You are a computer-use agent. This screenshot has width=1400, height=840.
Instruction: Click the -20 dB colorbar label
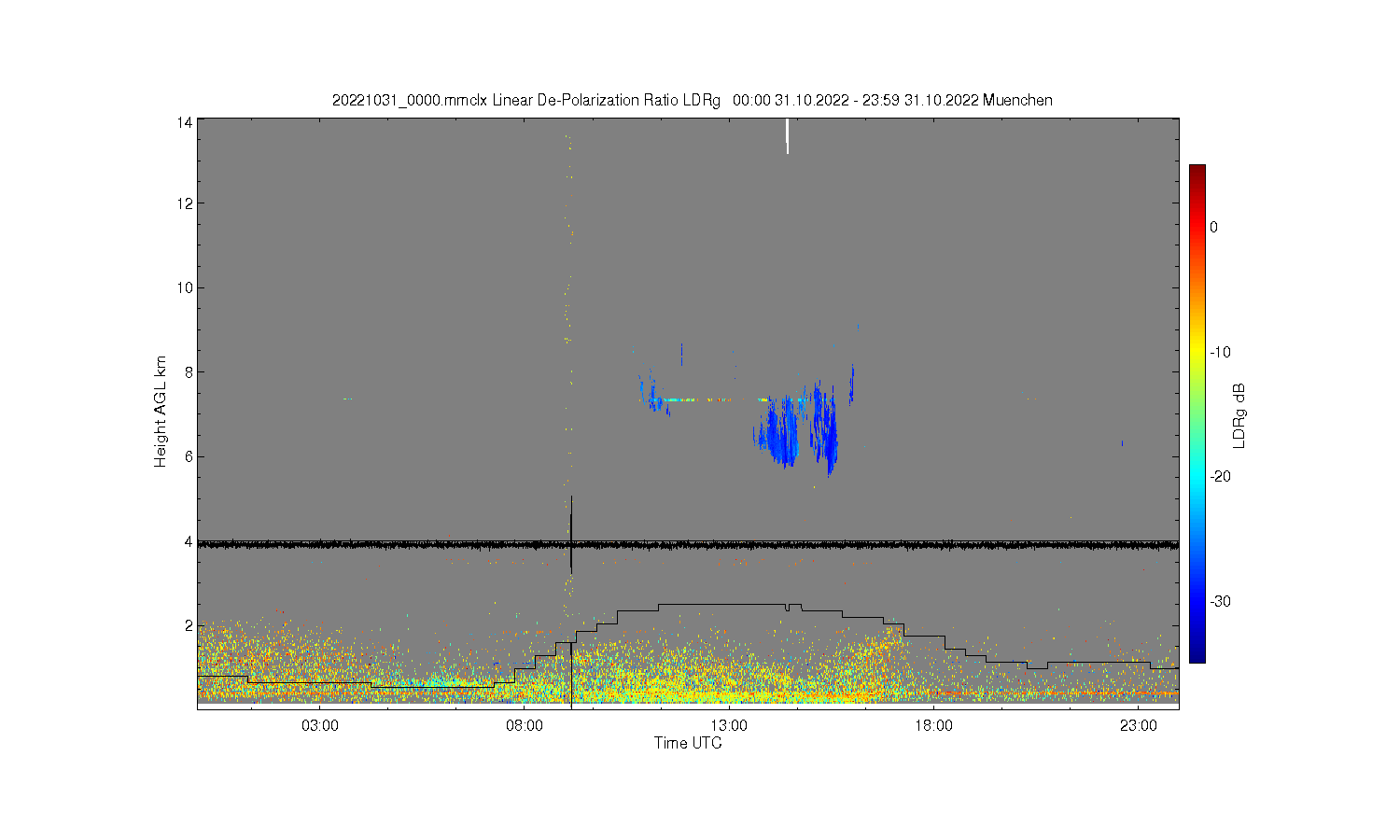point(1219,476)
